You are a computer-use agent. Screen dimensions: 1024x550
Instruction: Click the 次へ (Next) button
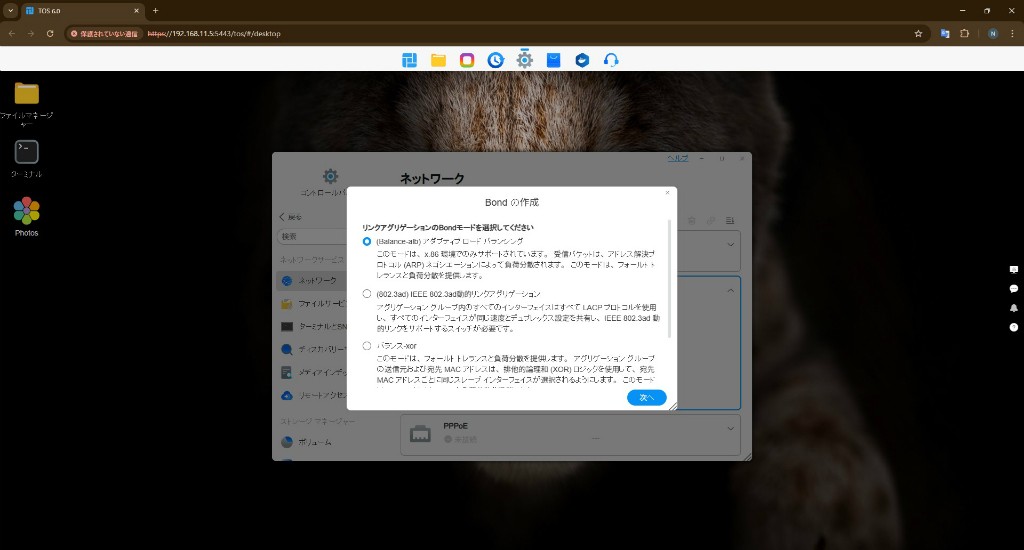pyautogui.click(x=647, y=398)
